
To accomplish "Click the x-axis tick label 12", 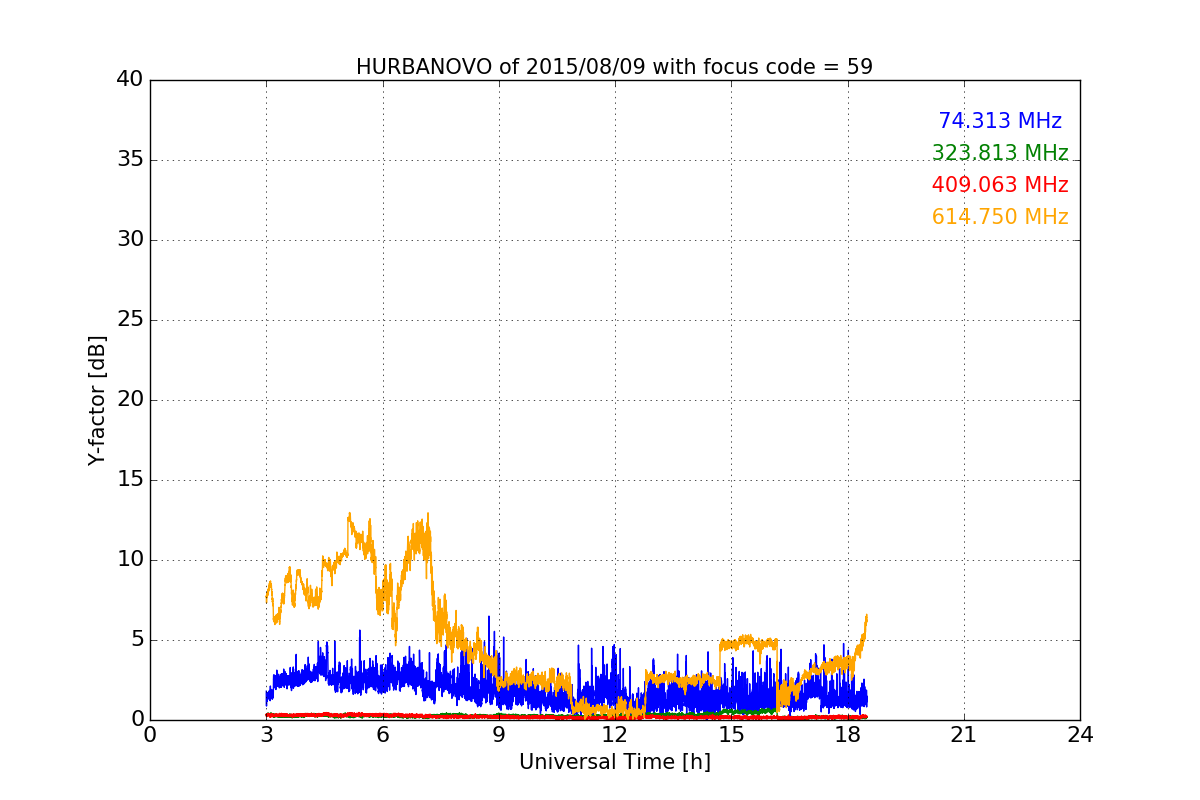I will pyautogui.click(x=614, y=735).
